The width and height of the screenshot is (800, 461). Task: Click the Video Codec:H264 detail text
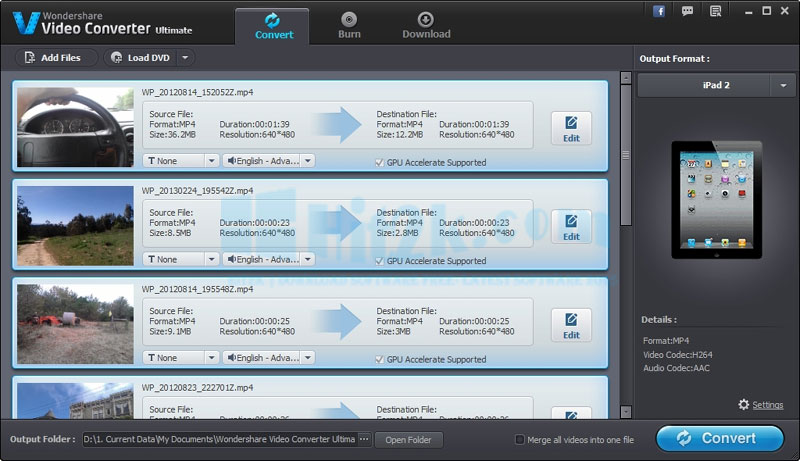pyautogui.click(x=678, y=354)
